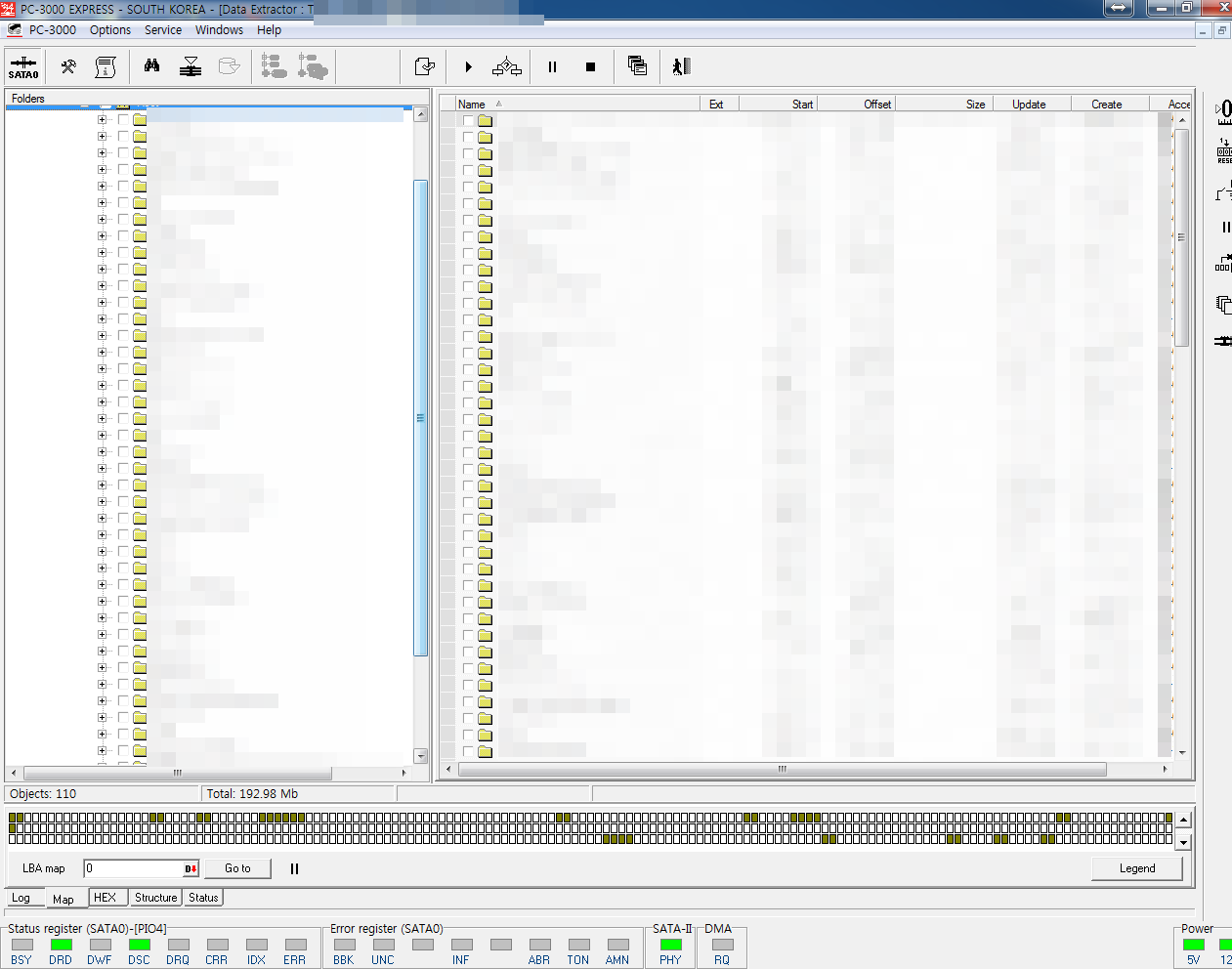Sort file list by Offset column

point(856,104)
